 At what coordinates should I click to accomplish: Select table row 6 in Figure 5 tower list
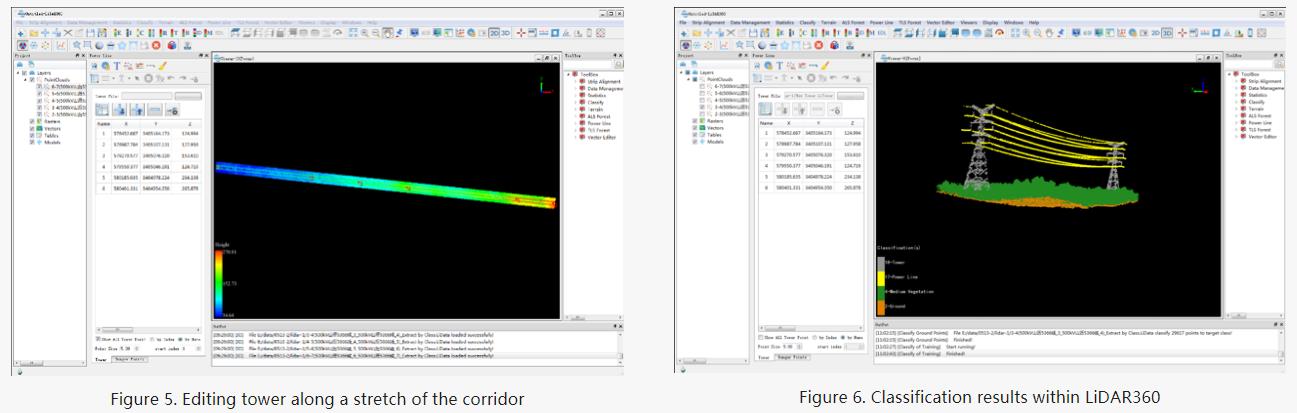(150, 188)
